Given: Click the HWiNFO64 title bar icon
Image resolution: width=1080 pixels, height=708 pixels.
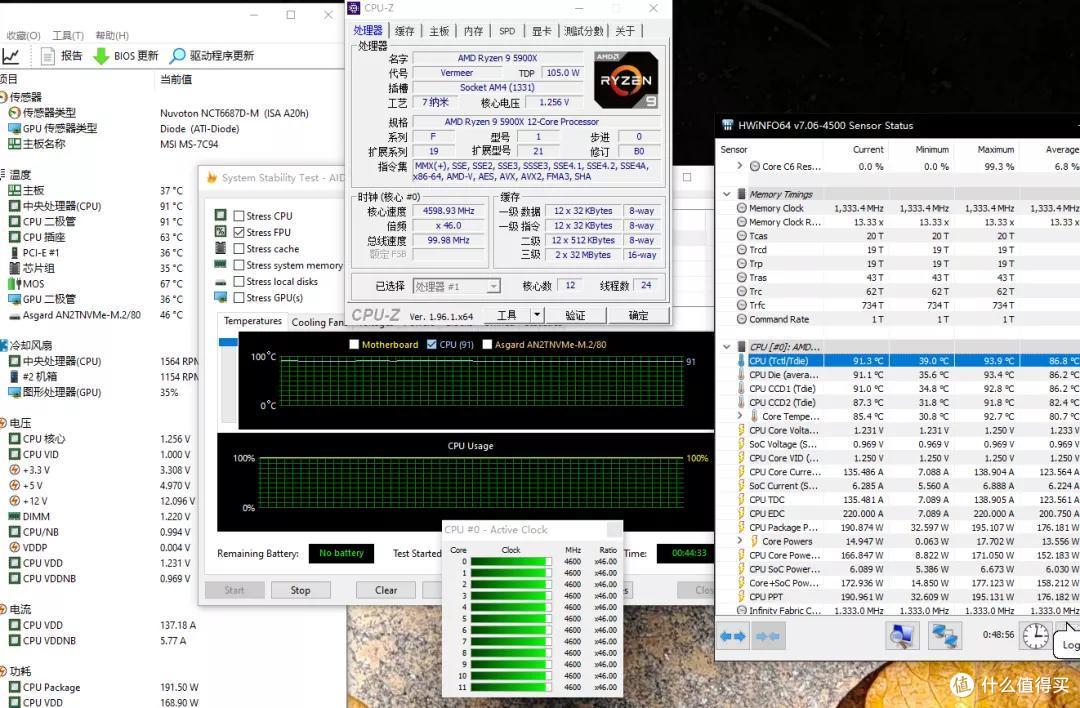Looking at the screenshot, I should click(x=727, y=125).
